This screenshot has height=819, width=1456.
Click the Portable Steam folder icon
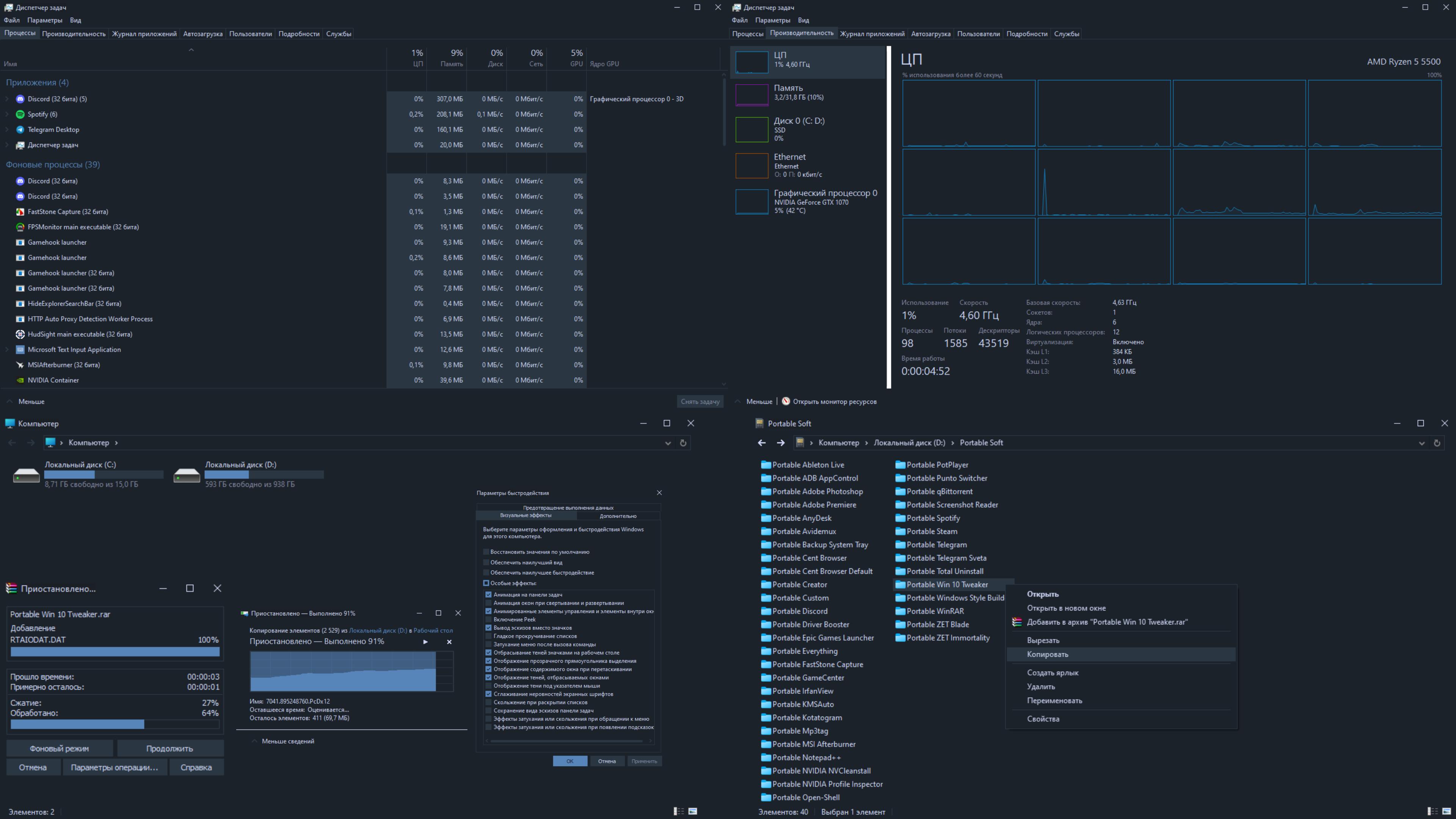coord(900,531)
